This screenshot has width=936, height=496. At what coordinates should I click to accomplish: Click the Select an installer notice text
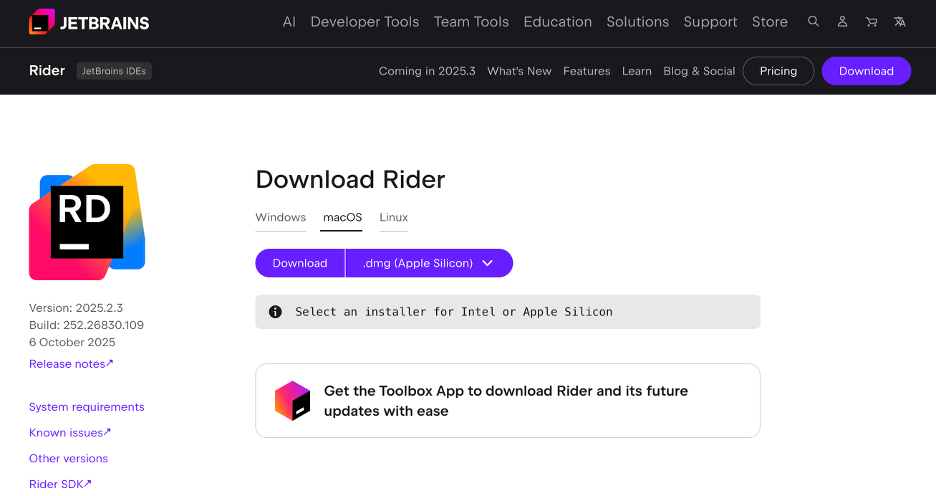[x=454, y=312]
